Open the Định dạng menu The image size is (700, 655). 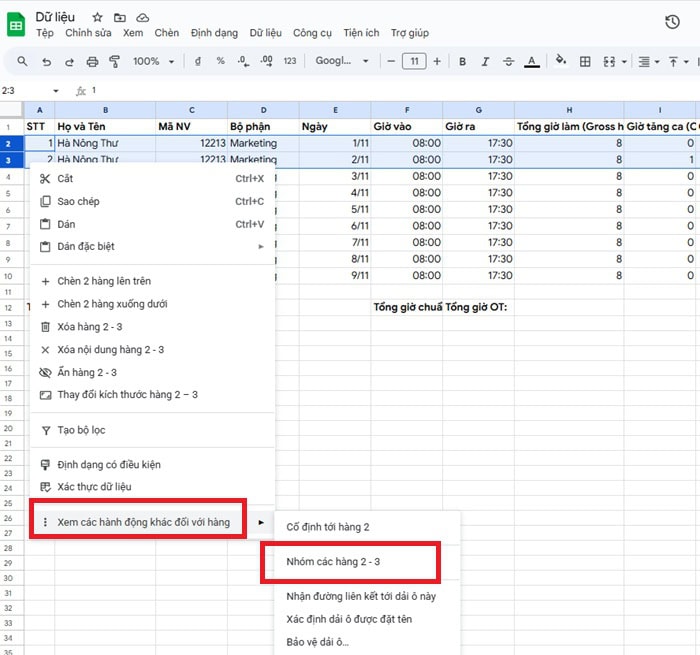213,33
